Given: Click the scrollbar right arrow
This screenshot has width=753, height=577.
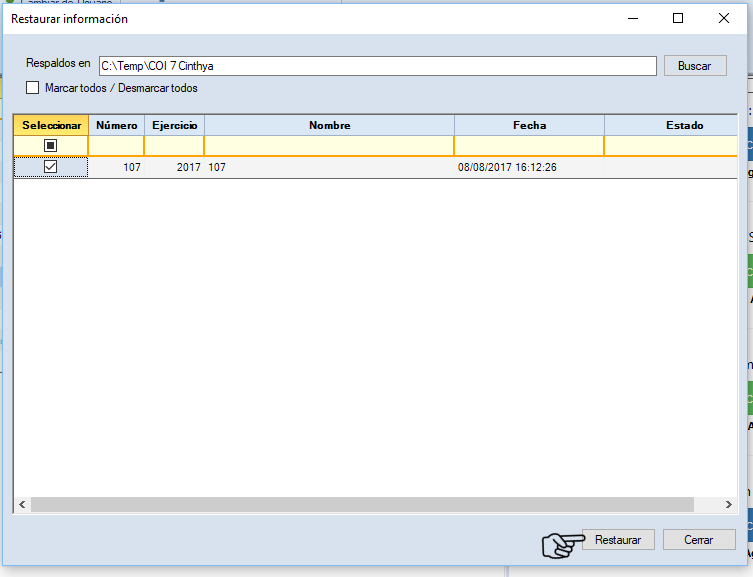Looking at the screenshot, I should pyautogui.click(x=729, y=505).
